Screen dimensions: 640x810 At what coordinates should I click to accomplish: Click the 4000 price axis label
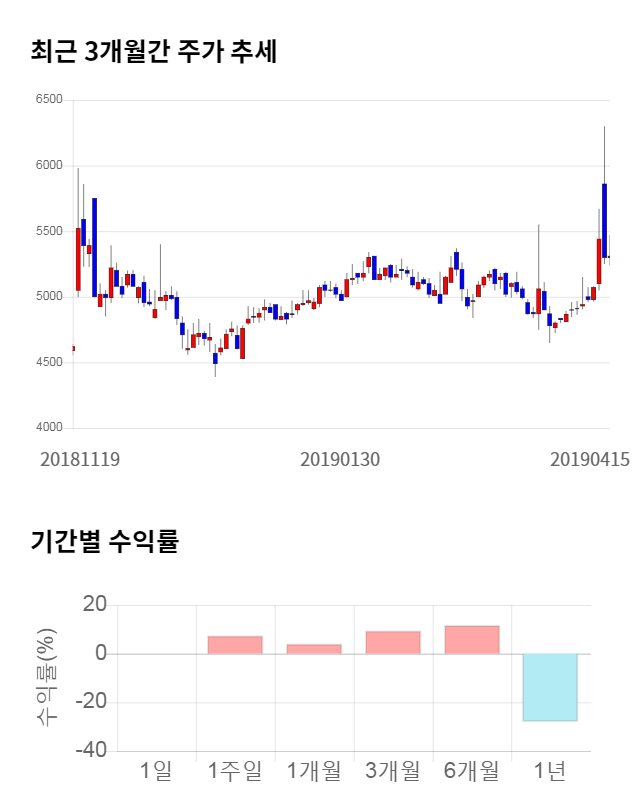point(48,428)
